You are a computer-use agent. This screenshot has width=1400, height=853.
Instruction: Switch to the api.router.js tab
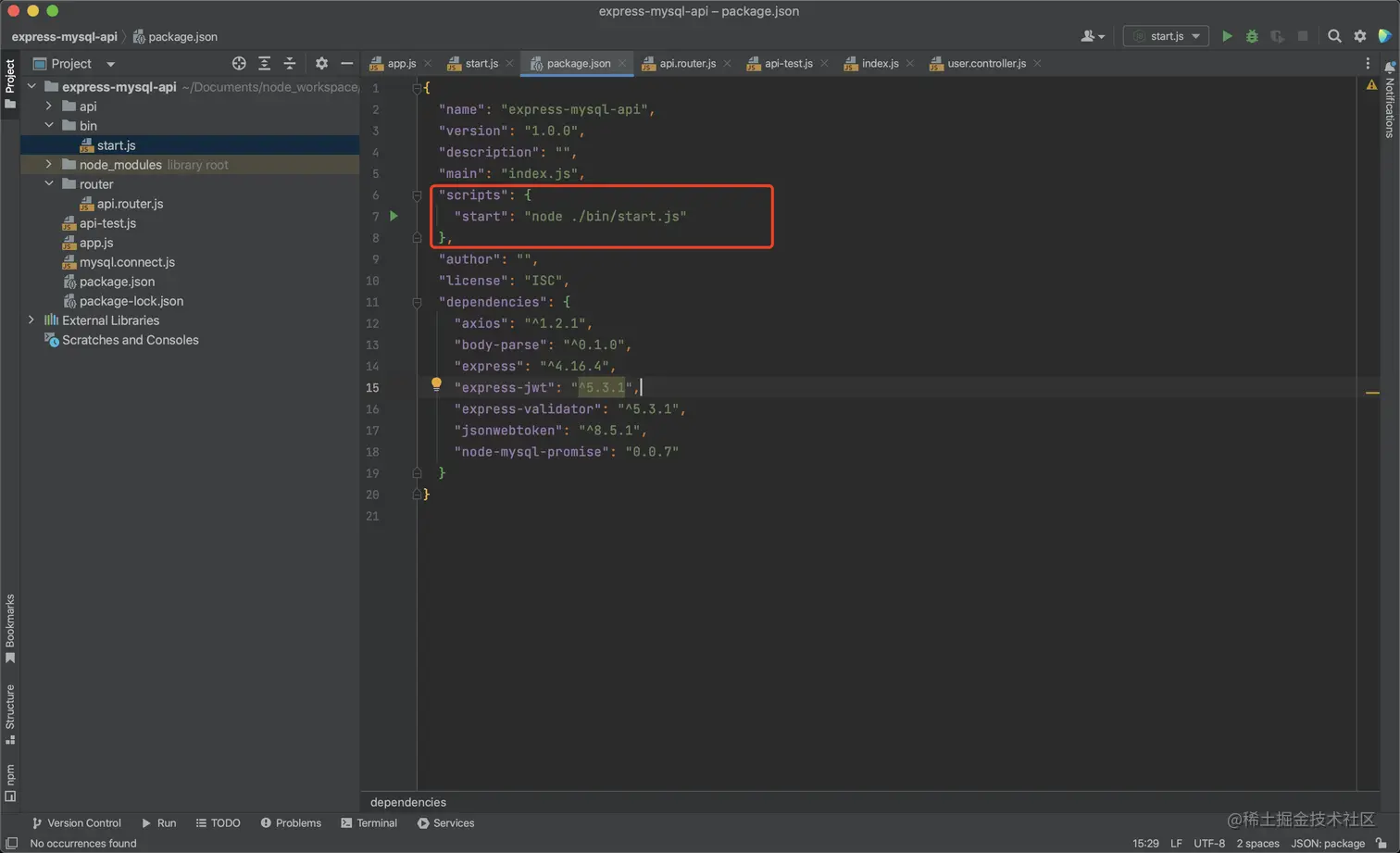coord(686,64)
